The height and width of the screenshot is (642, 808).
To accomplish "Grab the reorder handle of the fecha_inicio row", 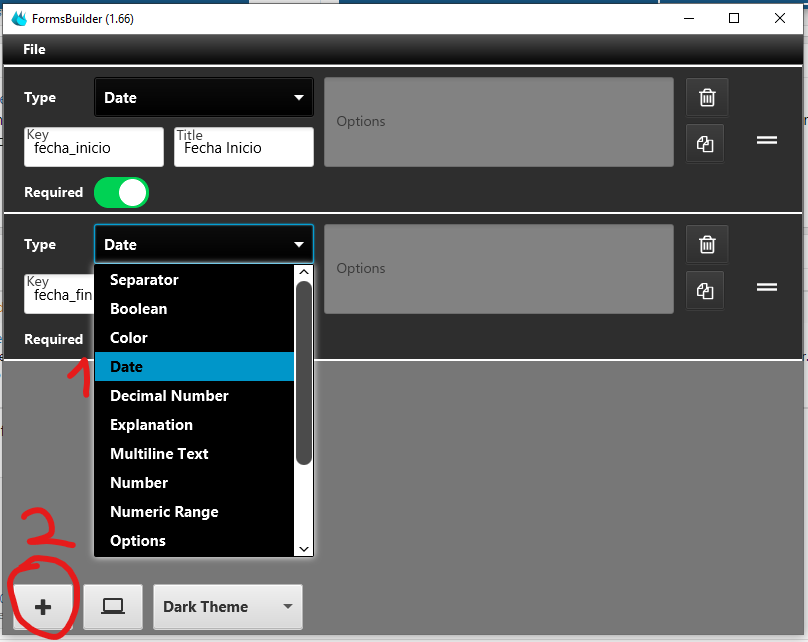I will click(767, 140).
